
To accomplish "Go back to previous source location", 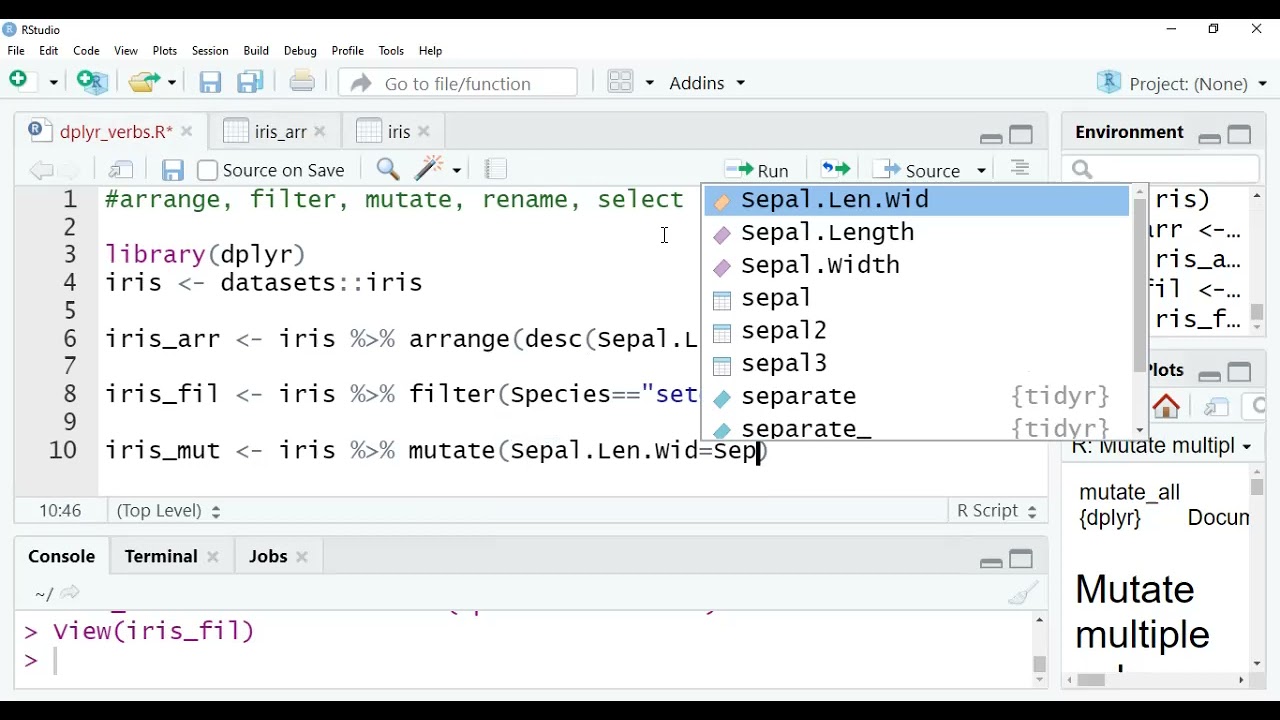I will 41,170.
